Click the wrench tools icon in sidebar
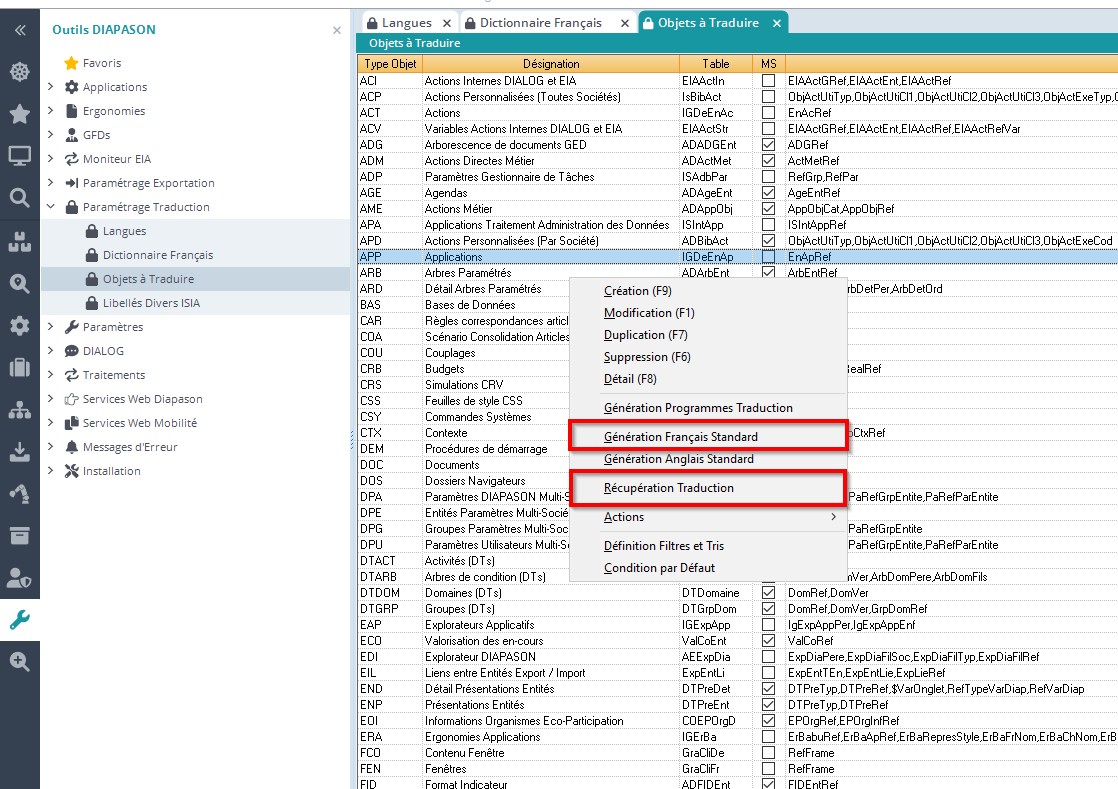 coord(19,620)
